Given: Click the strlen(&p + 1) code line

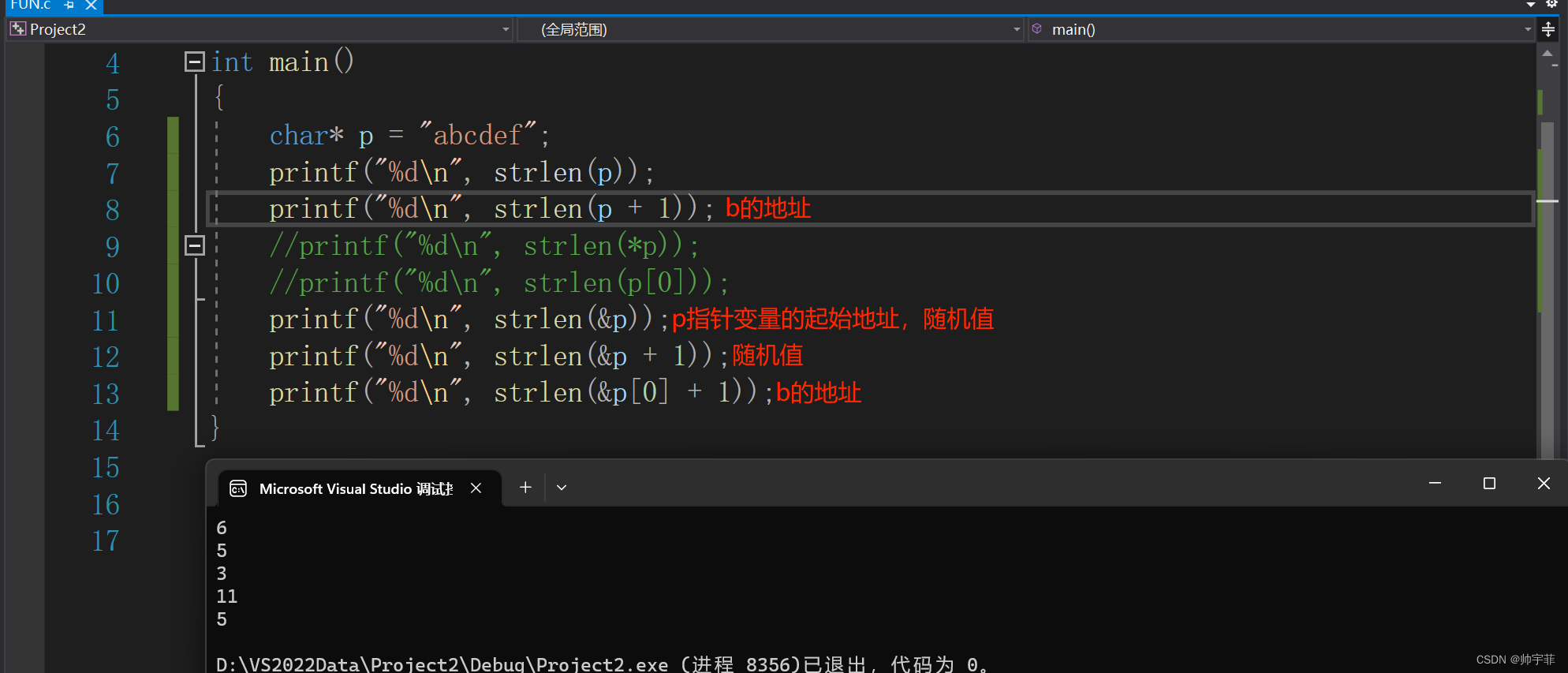Looking at the screenshot, I should tap(498, 356).
